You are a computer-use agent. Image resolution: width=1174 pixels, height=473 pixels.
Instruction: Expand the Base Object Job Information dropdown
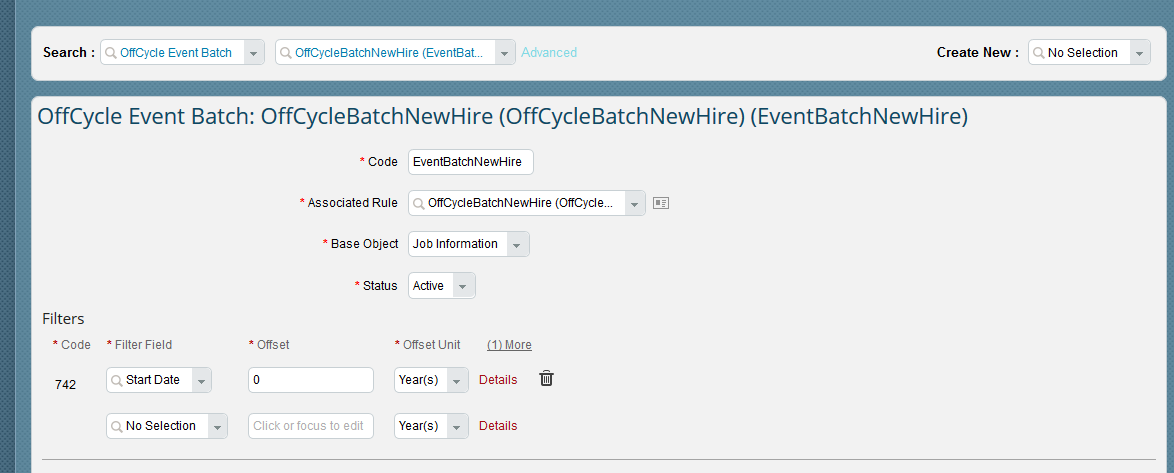tap(517, 244)
